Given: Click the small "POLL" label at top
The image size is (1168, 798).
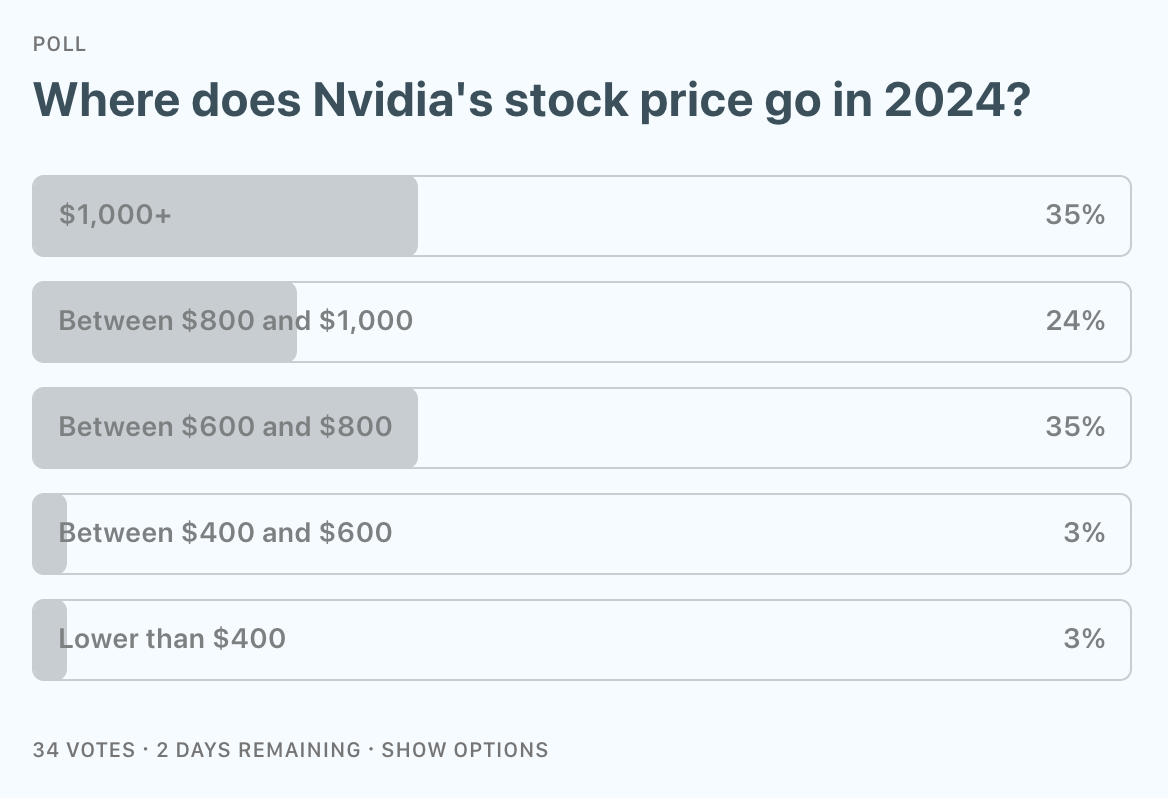Looking at the screenshot, I should tap(60, 44).
